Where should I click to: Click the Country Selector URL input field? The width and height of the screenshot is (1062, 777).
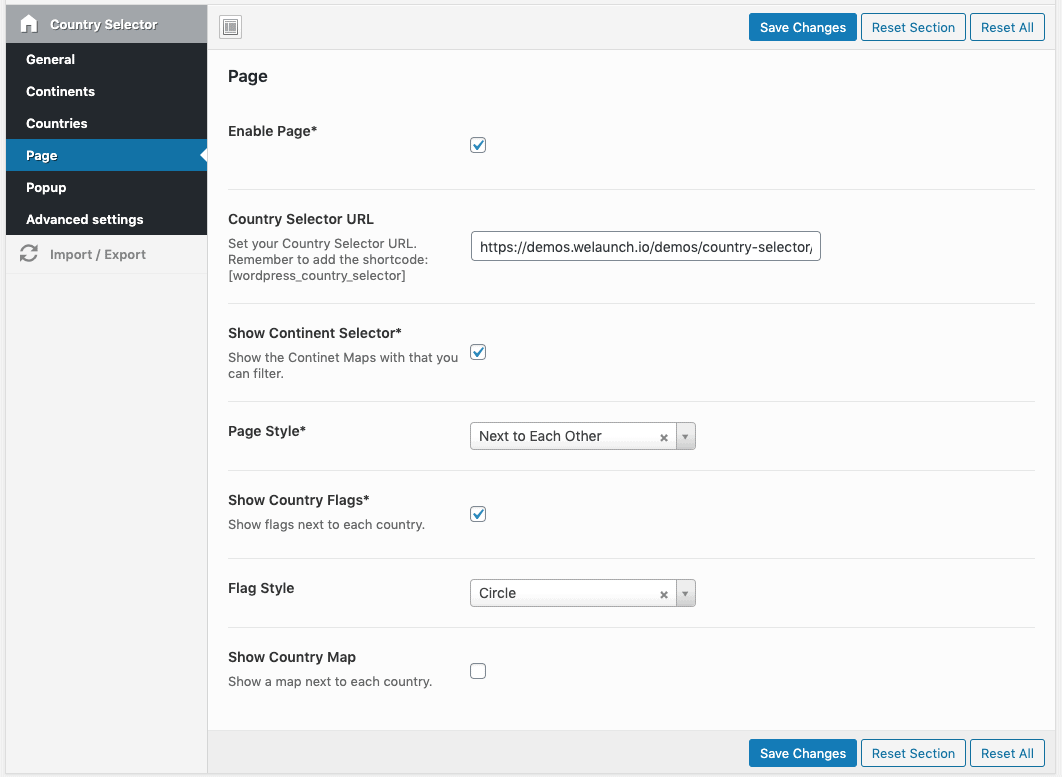645,246
